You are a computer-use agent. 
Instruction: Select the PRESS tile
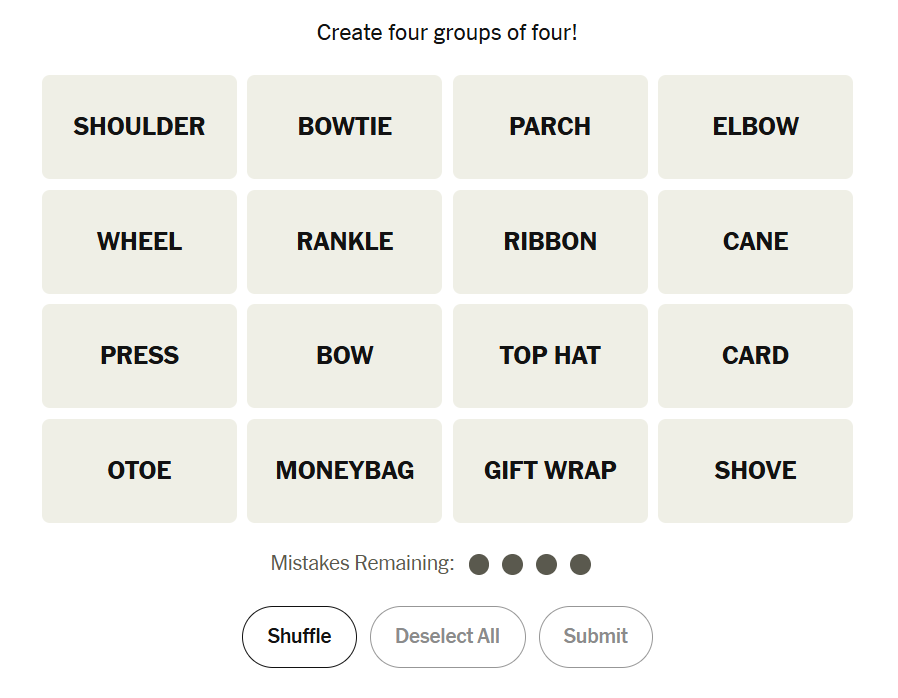[x=139, y=356]
